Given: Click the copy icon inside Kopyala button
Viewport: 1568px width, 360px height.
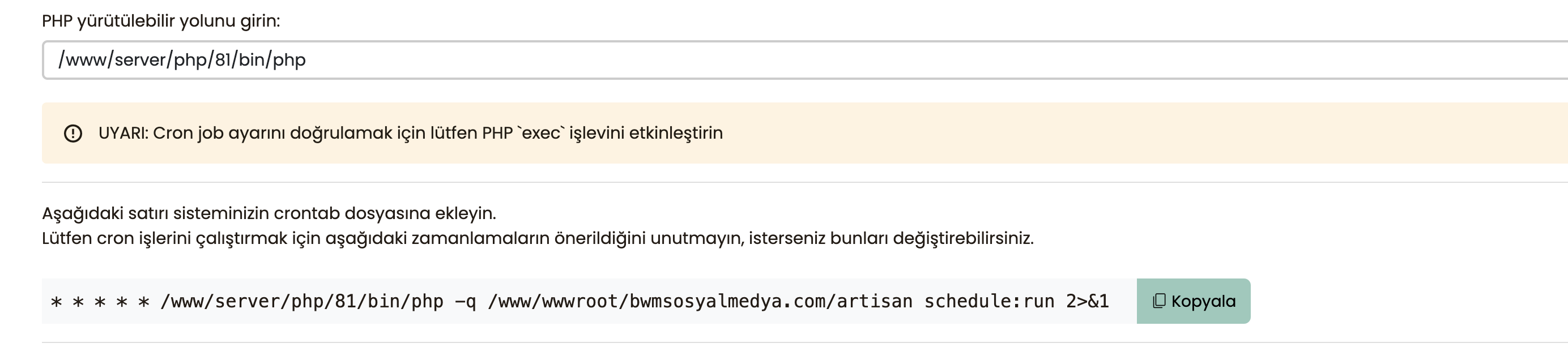Looking at the screenshot, I should (x=1159, y=301).
